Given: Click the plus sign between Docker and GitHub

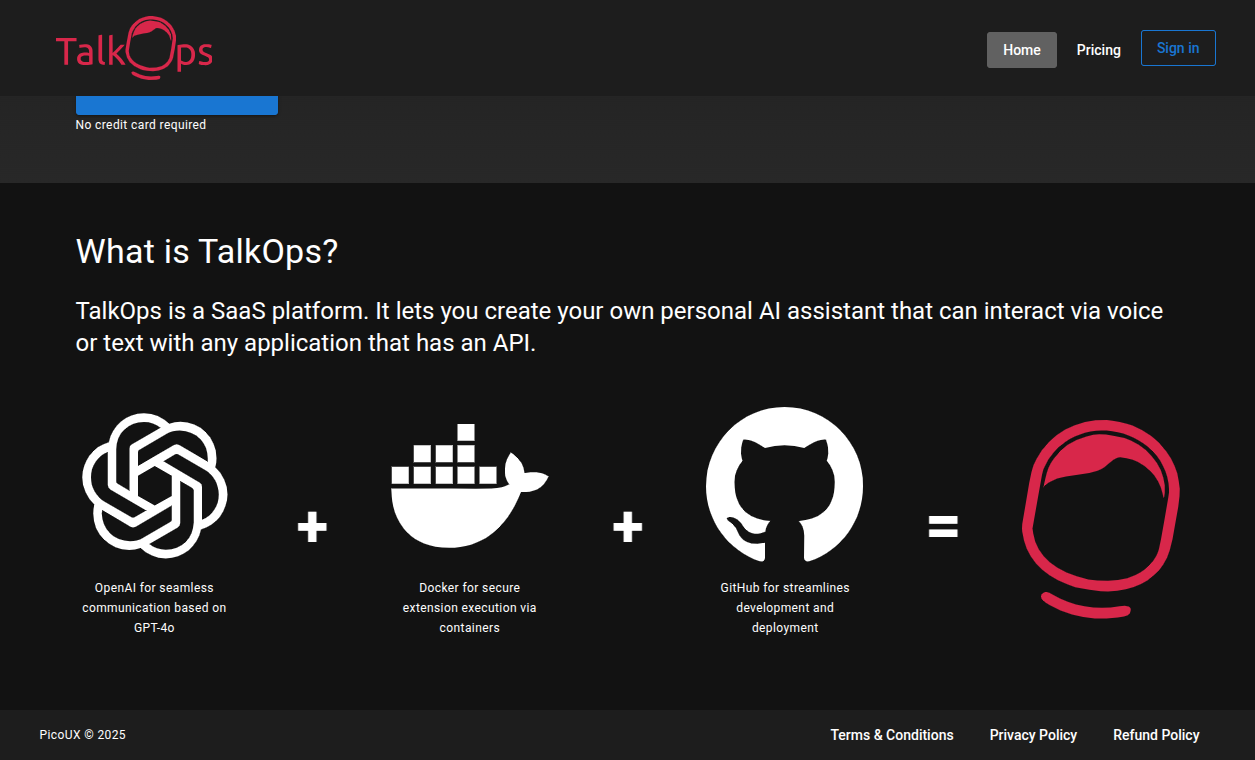Looking at the screenshot, I should [x=627, y=526].
